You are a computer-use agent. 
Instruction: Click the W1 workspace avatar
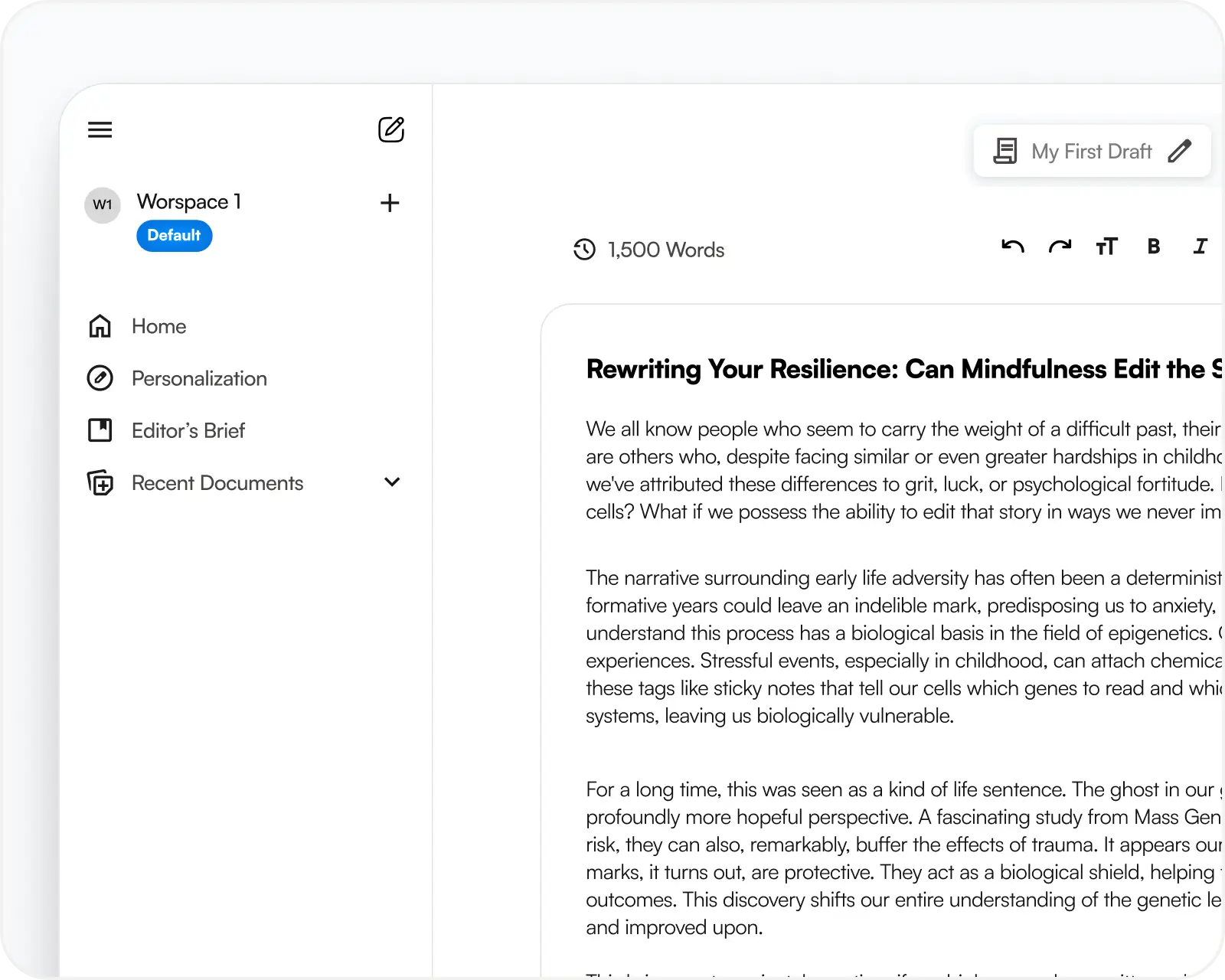pos(103,204)
